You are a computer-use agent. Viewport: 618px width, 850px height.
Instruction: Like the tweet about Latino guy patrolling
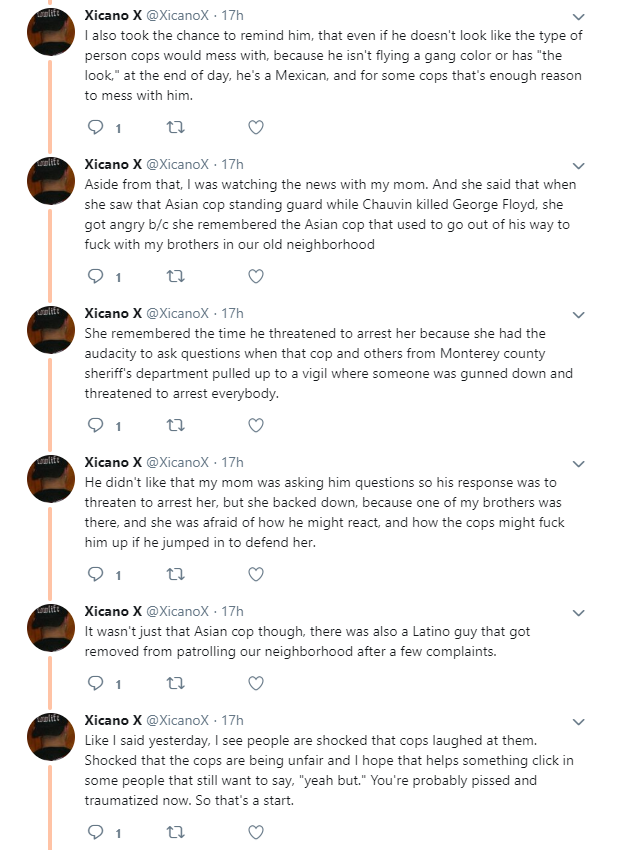pyautogui.click(x=256, y=683)
